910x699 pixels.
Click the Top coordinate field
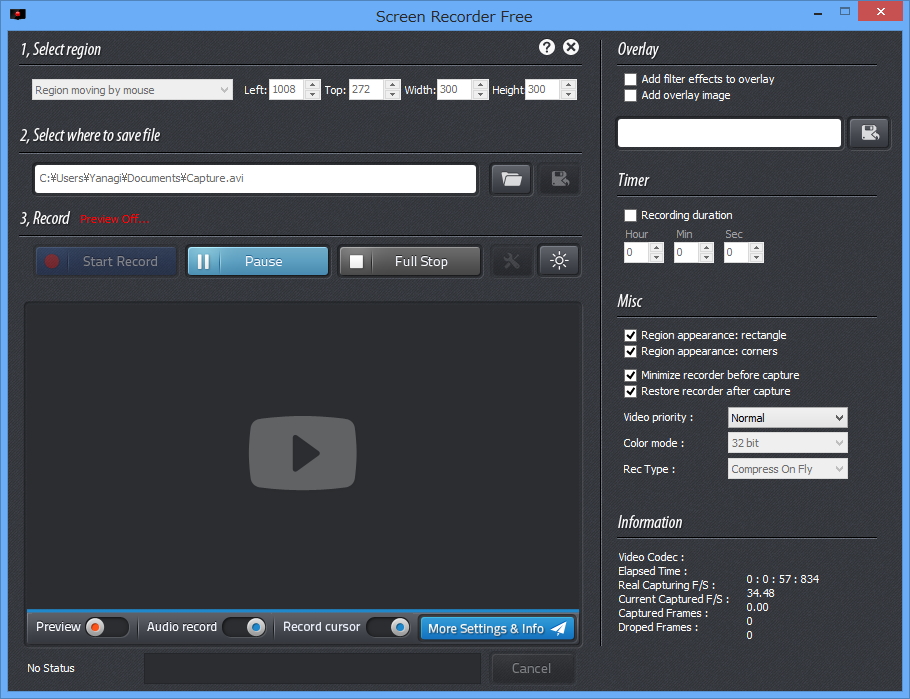(x=367, y=89)
